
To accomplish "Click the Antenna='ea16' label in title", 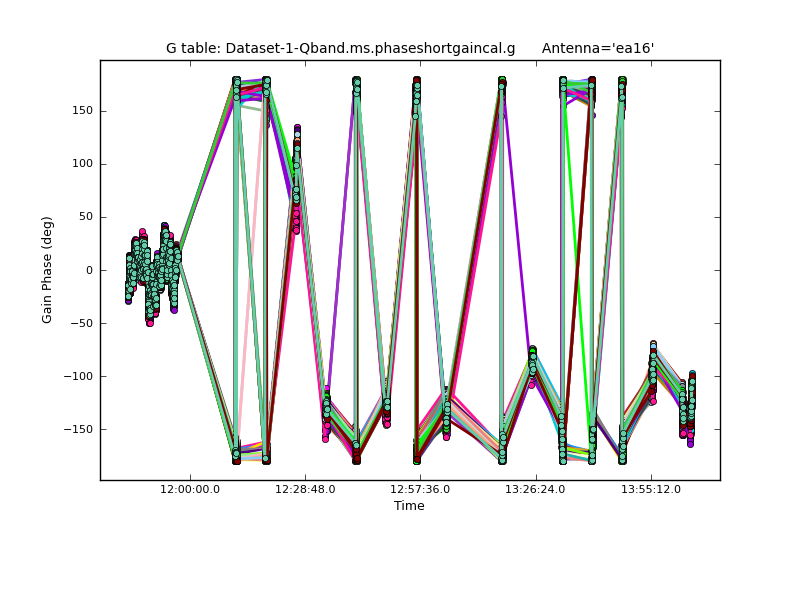I will [x=598, y=48].
